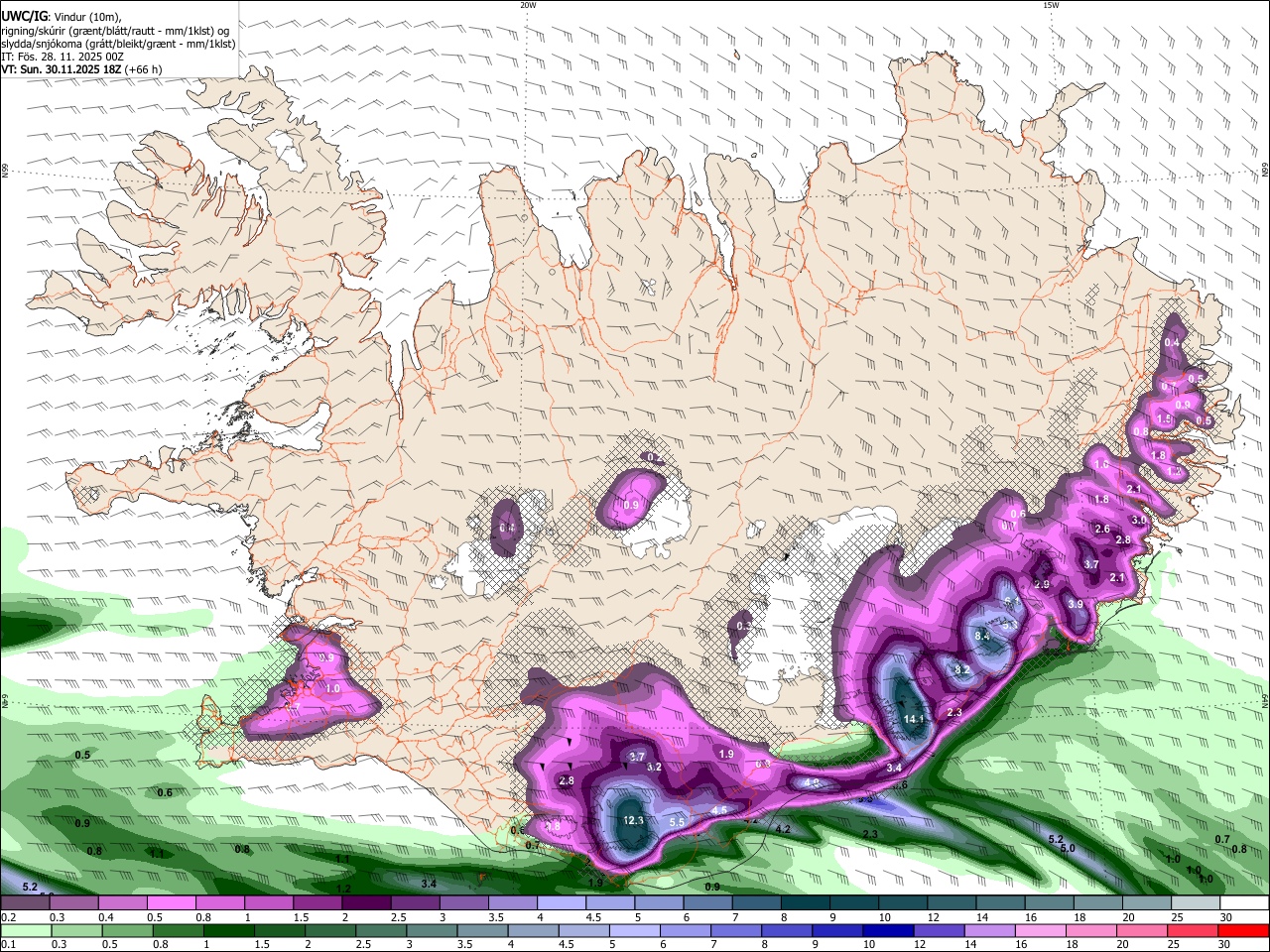Click the darkest purple snow-scale swatch starting at 2
Image resolution: width=1270 pixels, height=952 pixels.
(x=365, y=903)
